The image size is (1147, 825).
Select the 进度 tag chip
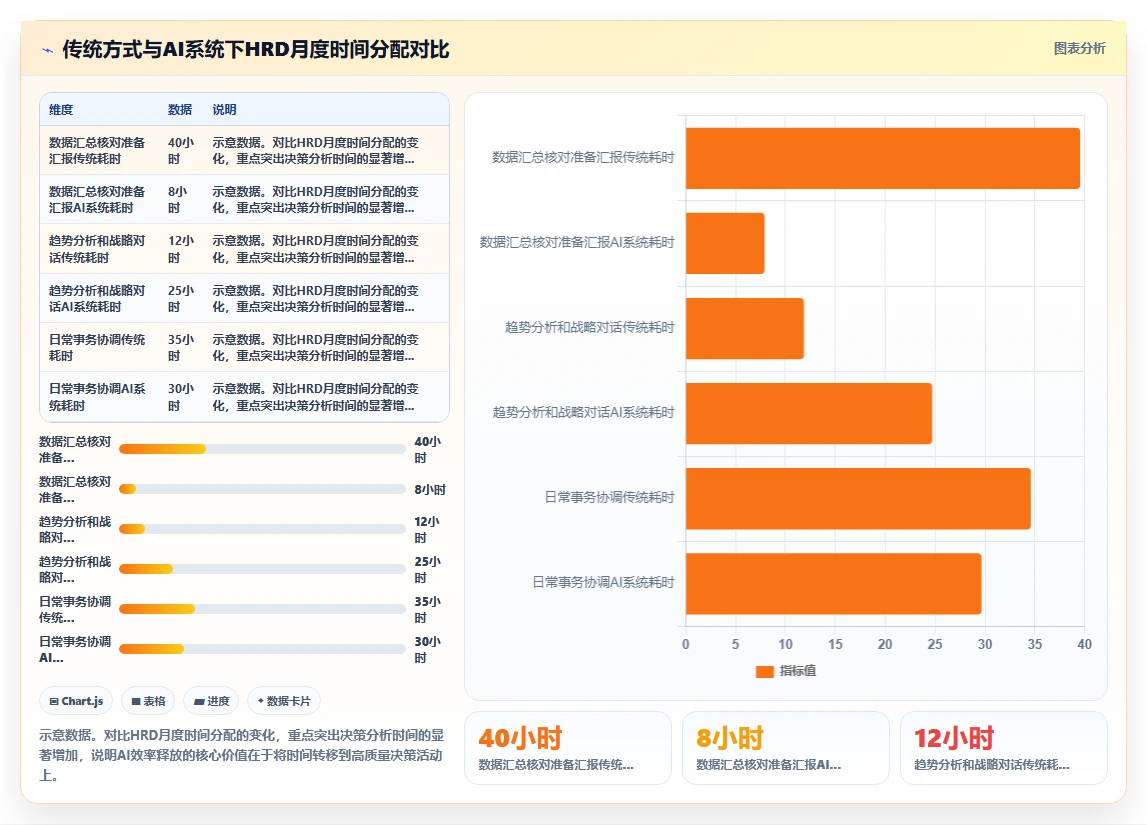pyautogui.click(x=211, y=701)
